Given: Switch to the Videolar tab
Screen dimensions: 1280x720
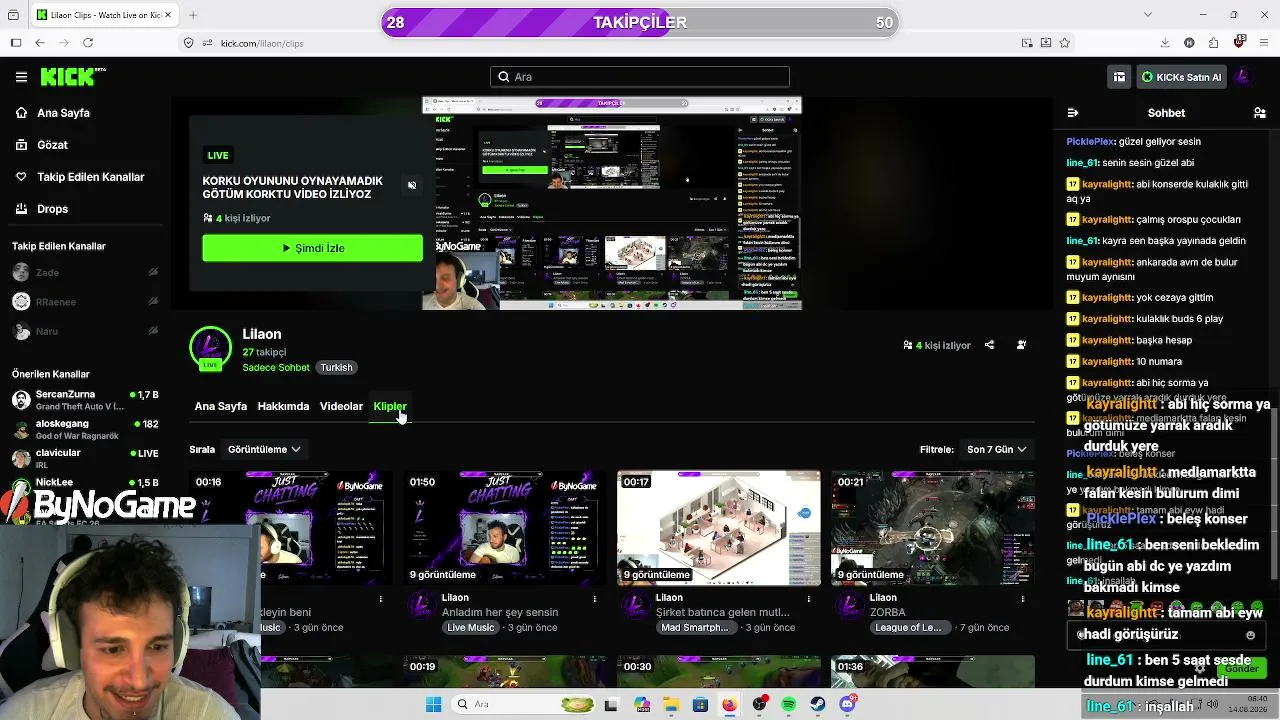Looking at the screenshot, I should coord(341,407).
